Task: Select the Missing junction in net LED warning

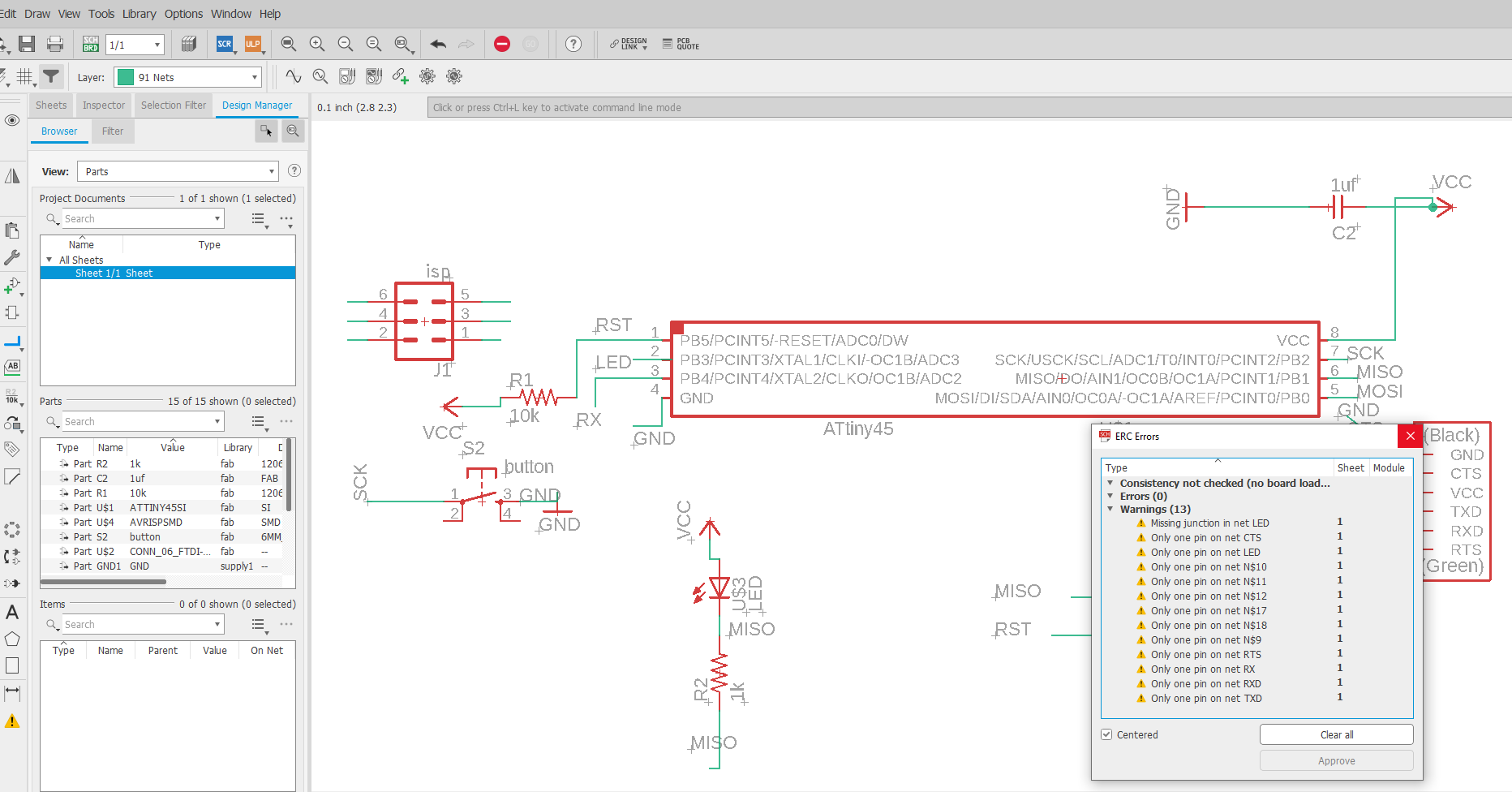Action: [x=1209, y=523]
